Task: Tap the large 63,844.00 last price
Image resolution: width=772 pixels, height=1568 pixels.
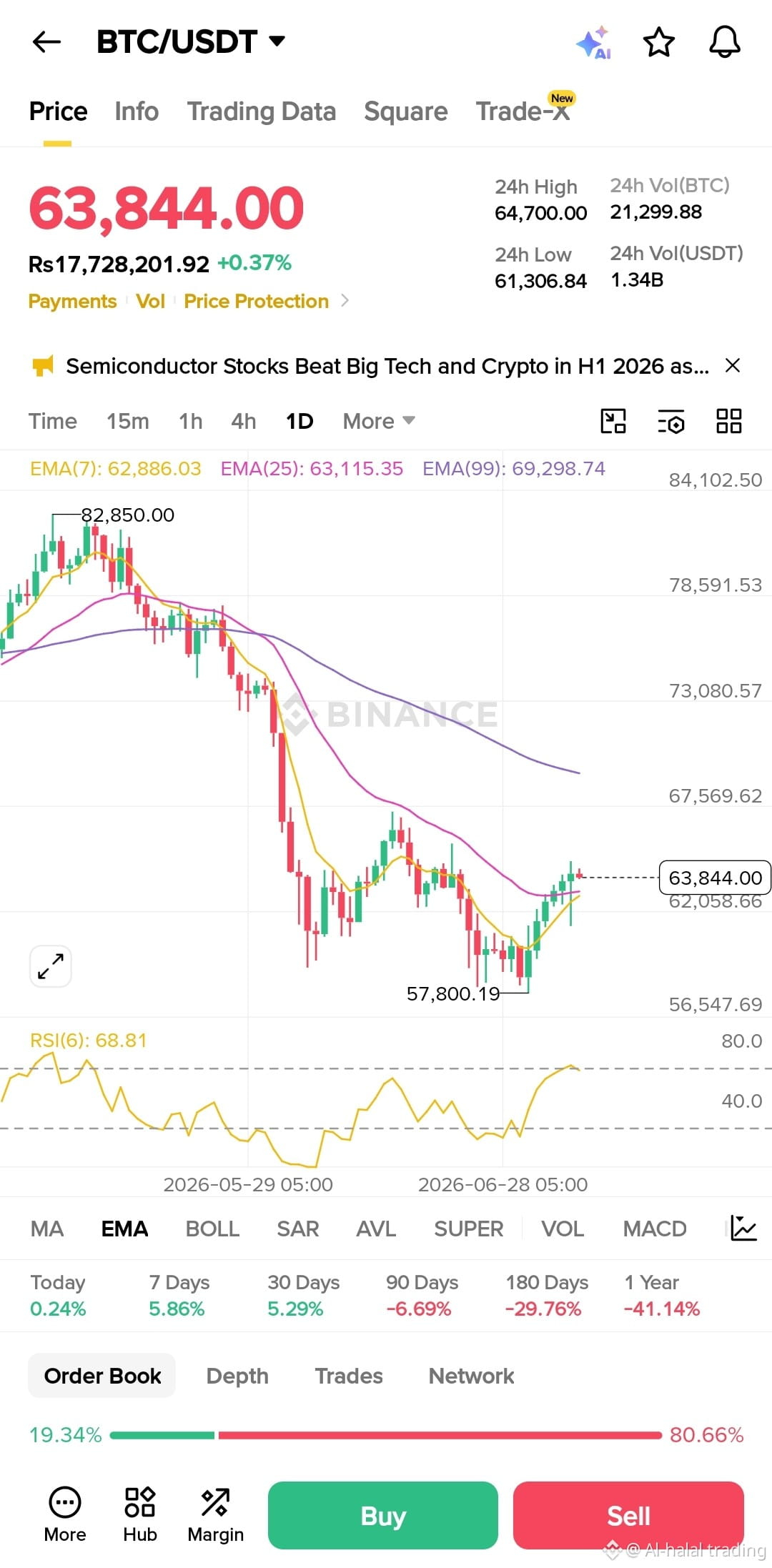Action: tap(167, 208)
